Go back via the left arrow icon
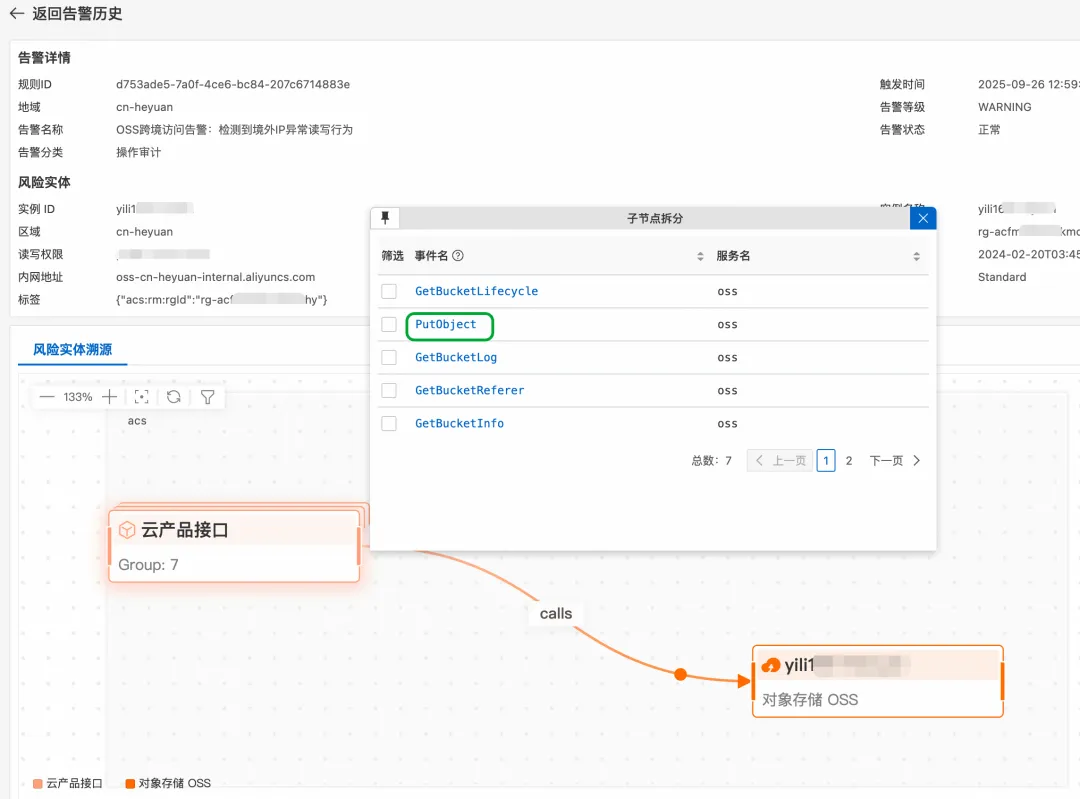 coord(17,13)
